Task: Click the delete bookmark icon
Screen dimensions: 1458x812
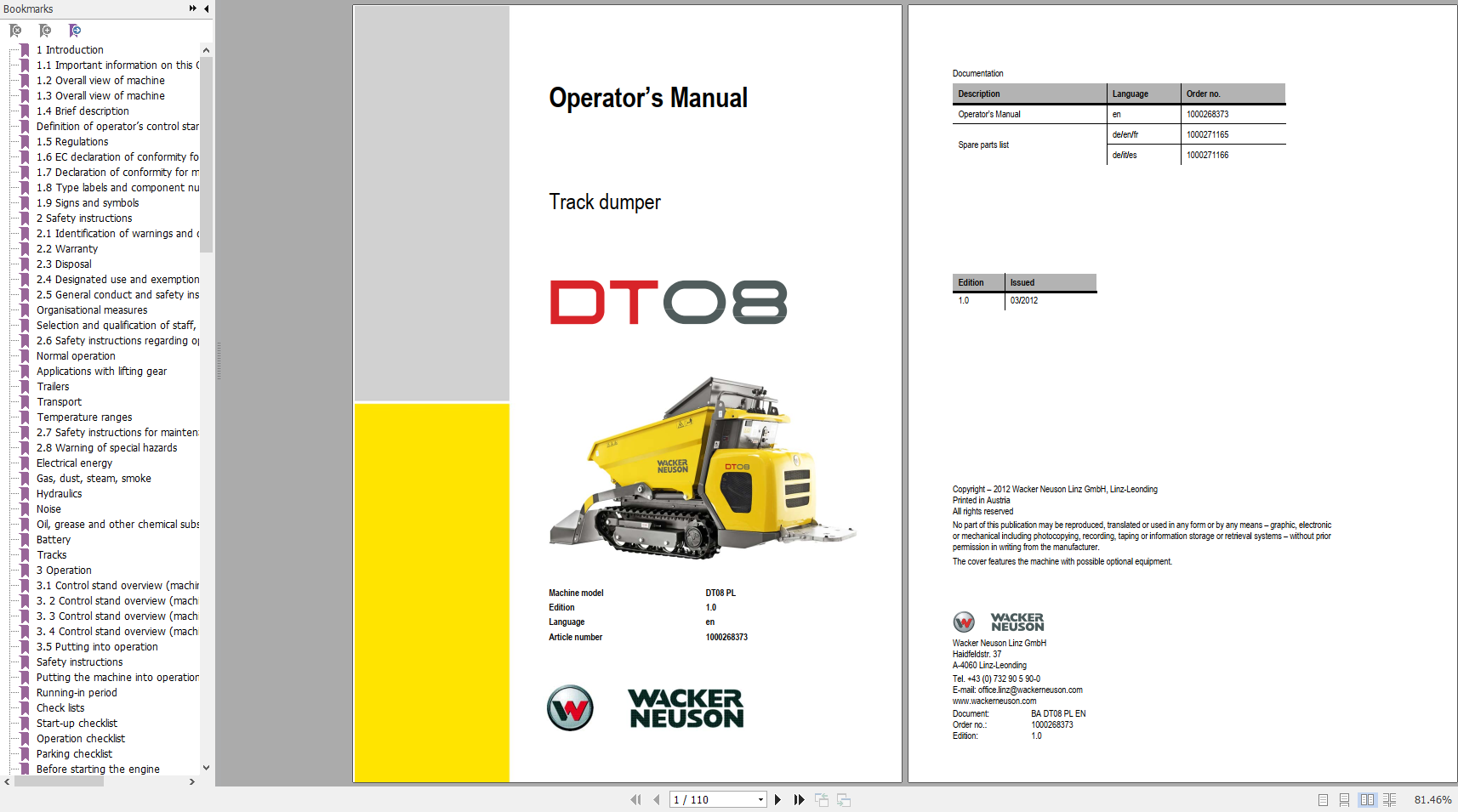Action: tap(15, 31)
